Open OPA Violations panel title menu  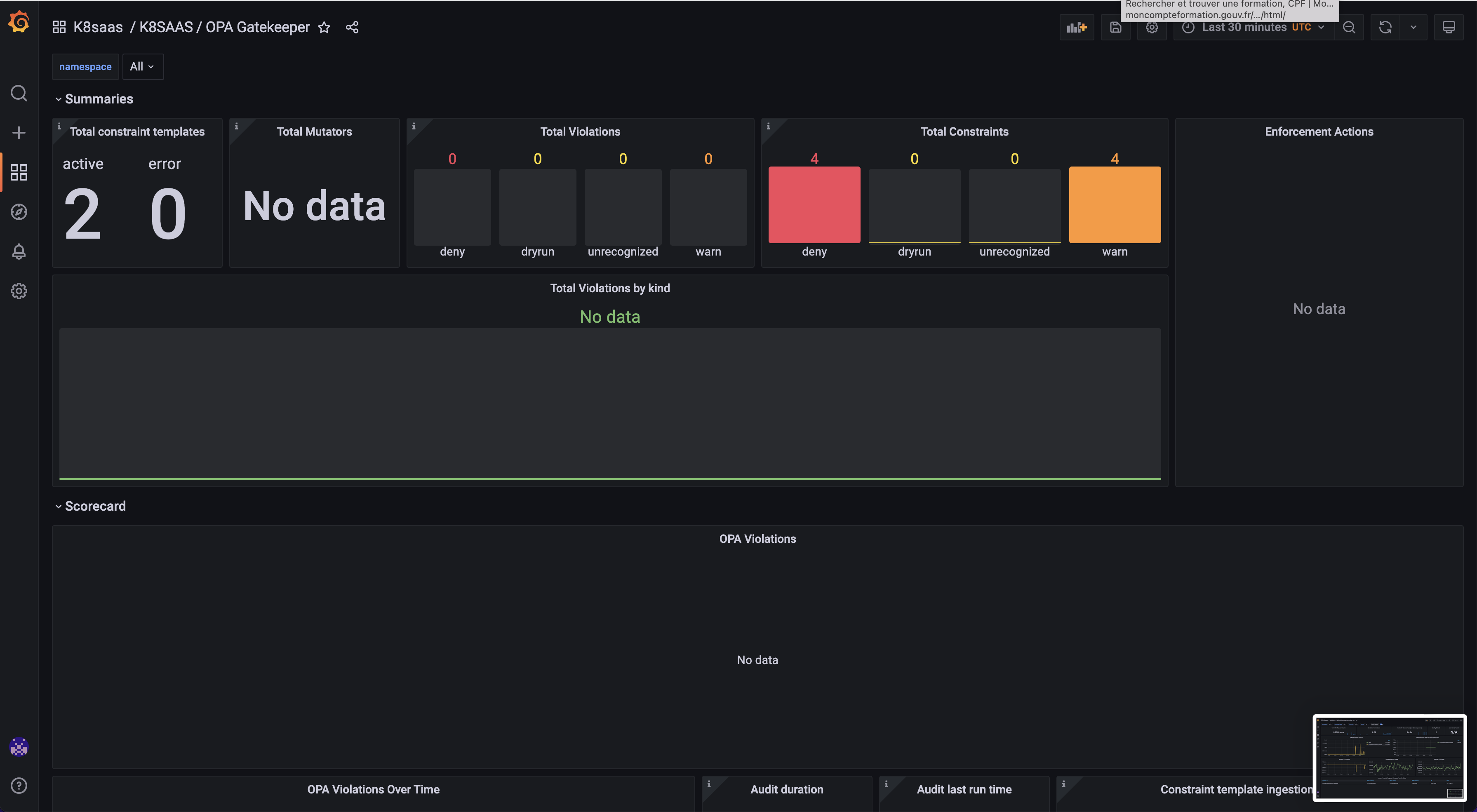click(757, 539)
